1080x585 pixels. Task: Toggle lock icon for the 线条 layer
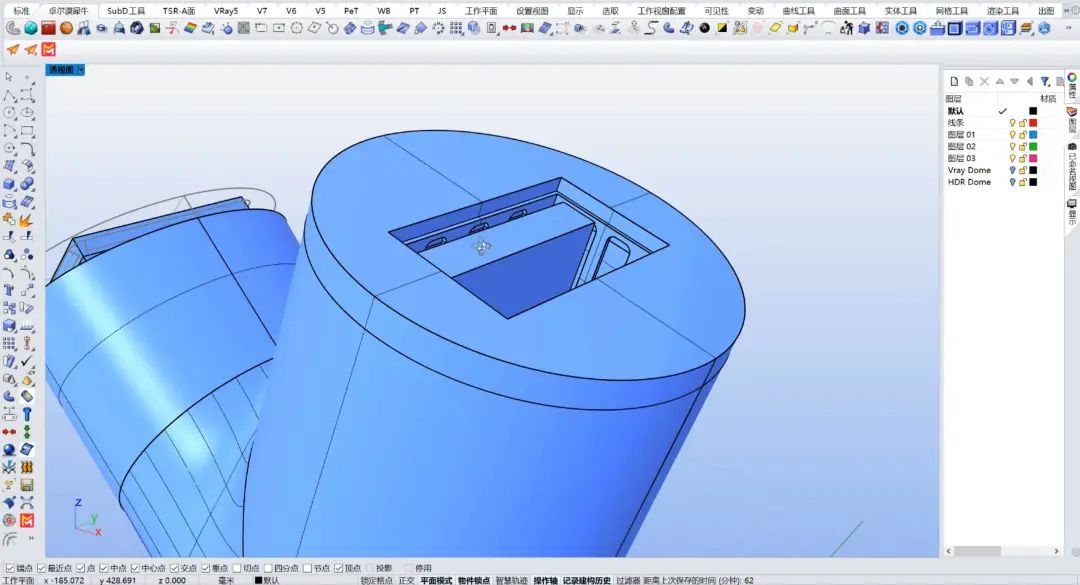pyautogui.click(x=1022, y=123)
